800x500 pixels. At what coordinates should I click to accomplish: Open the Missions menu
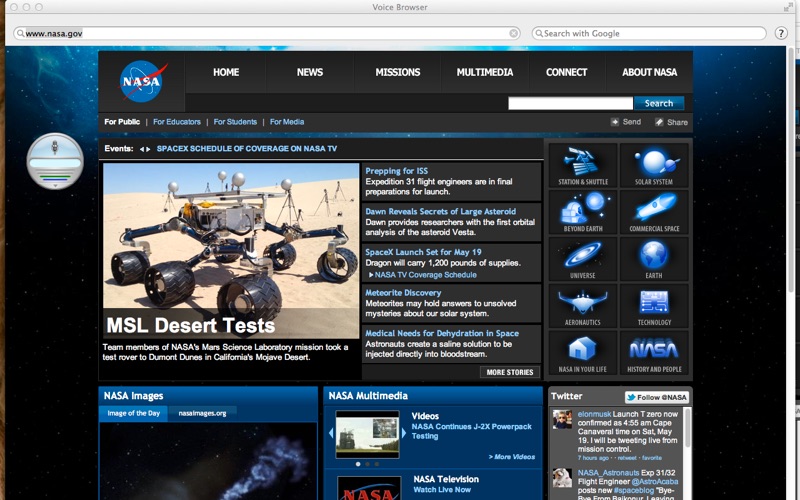[397, 72]
